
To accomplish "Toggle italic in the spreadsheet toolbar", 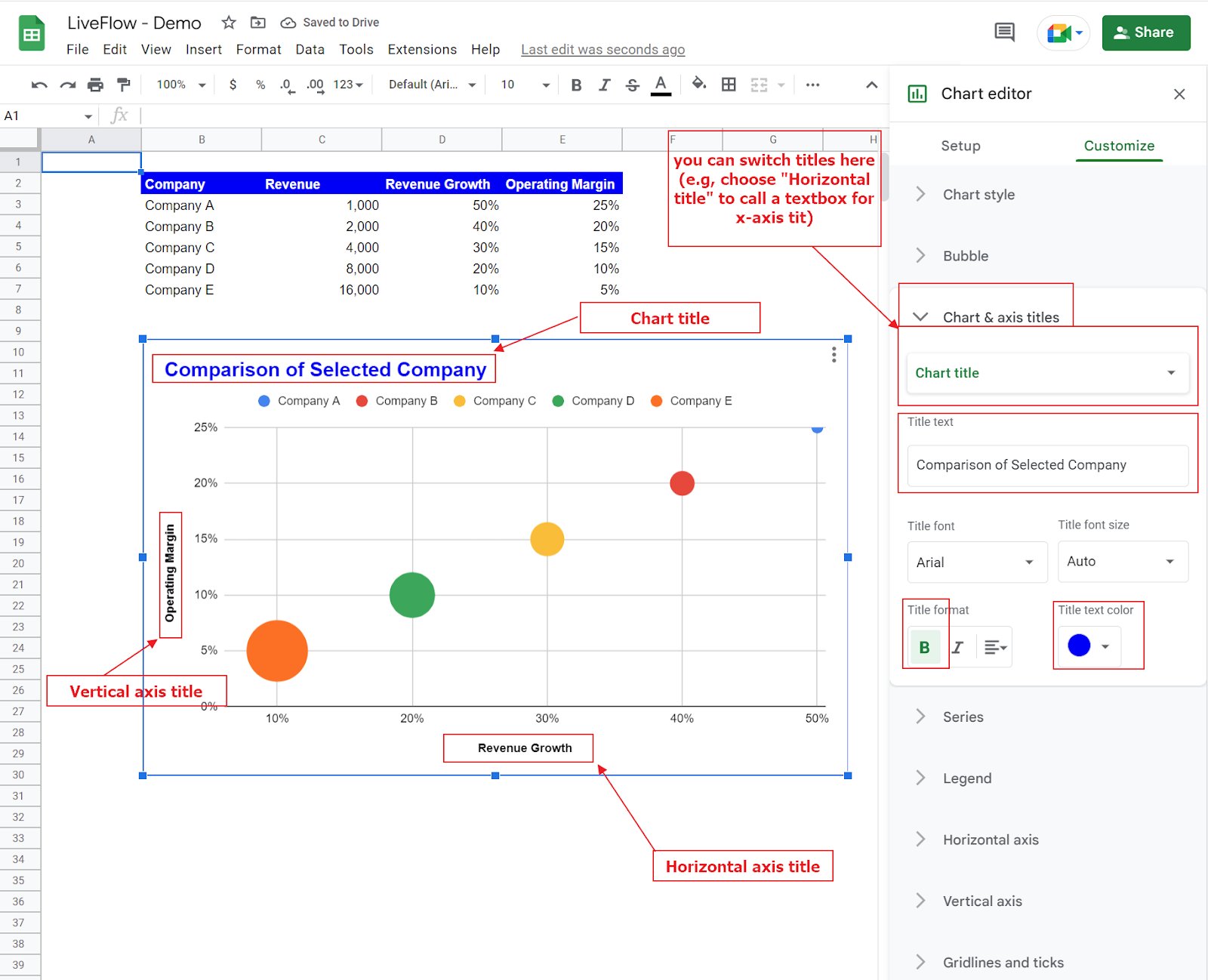I will (604, 85).
